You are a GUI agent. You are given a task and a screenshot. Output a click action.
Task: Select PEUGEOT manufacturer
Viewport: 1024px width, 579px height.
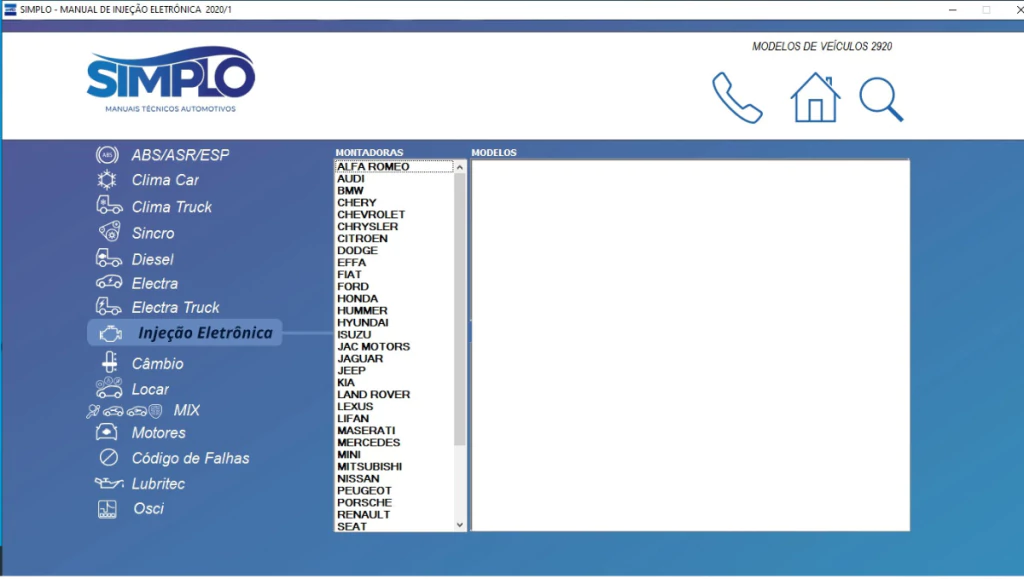394,490
